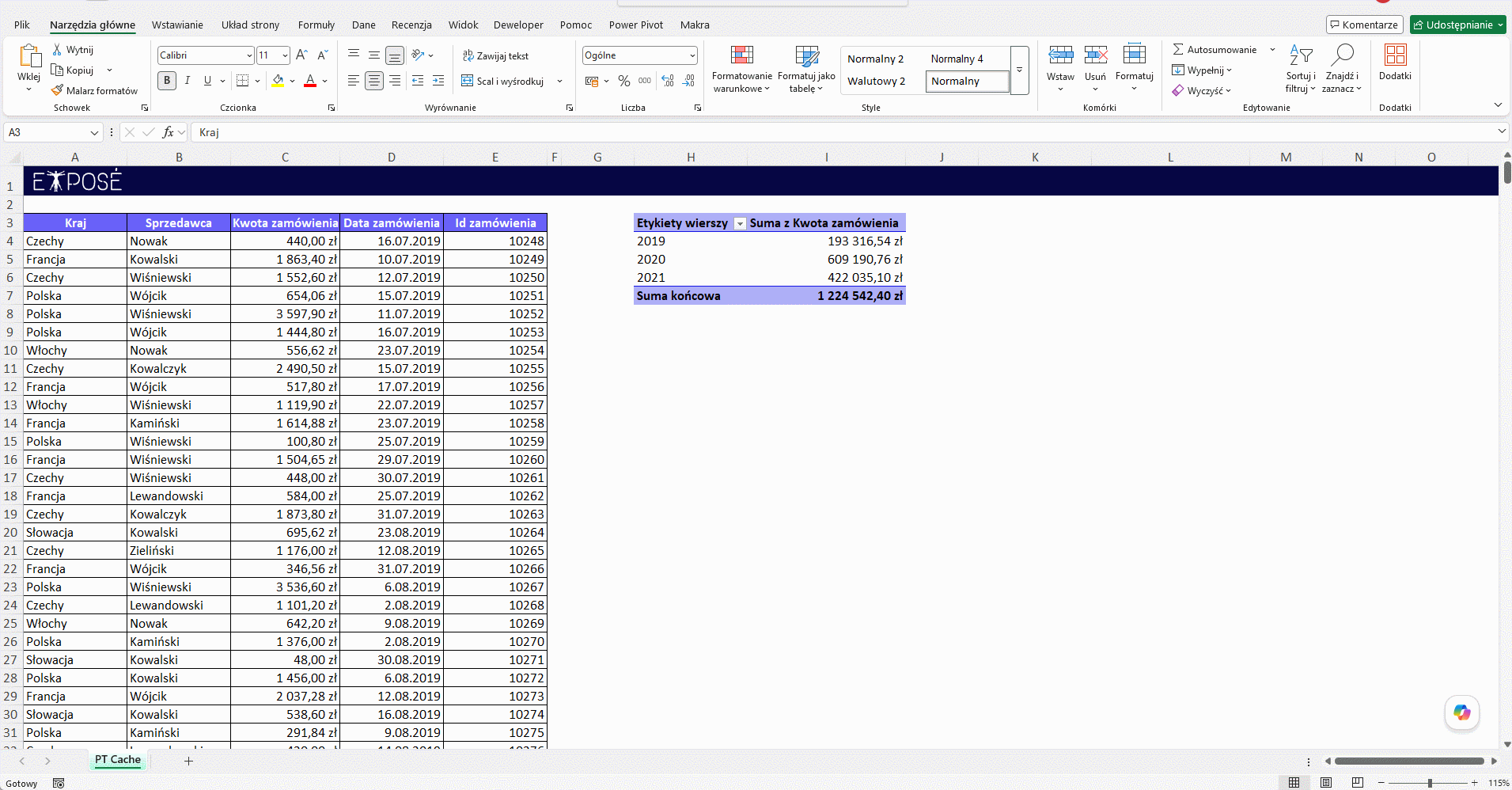Click the increase font size icon
1512x790 pixels.
tap(301, 55)
